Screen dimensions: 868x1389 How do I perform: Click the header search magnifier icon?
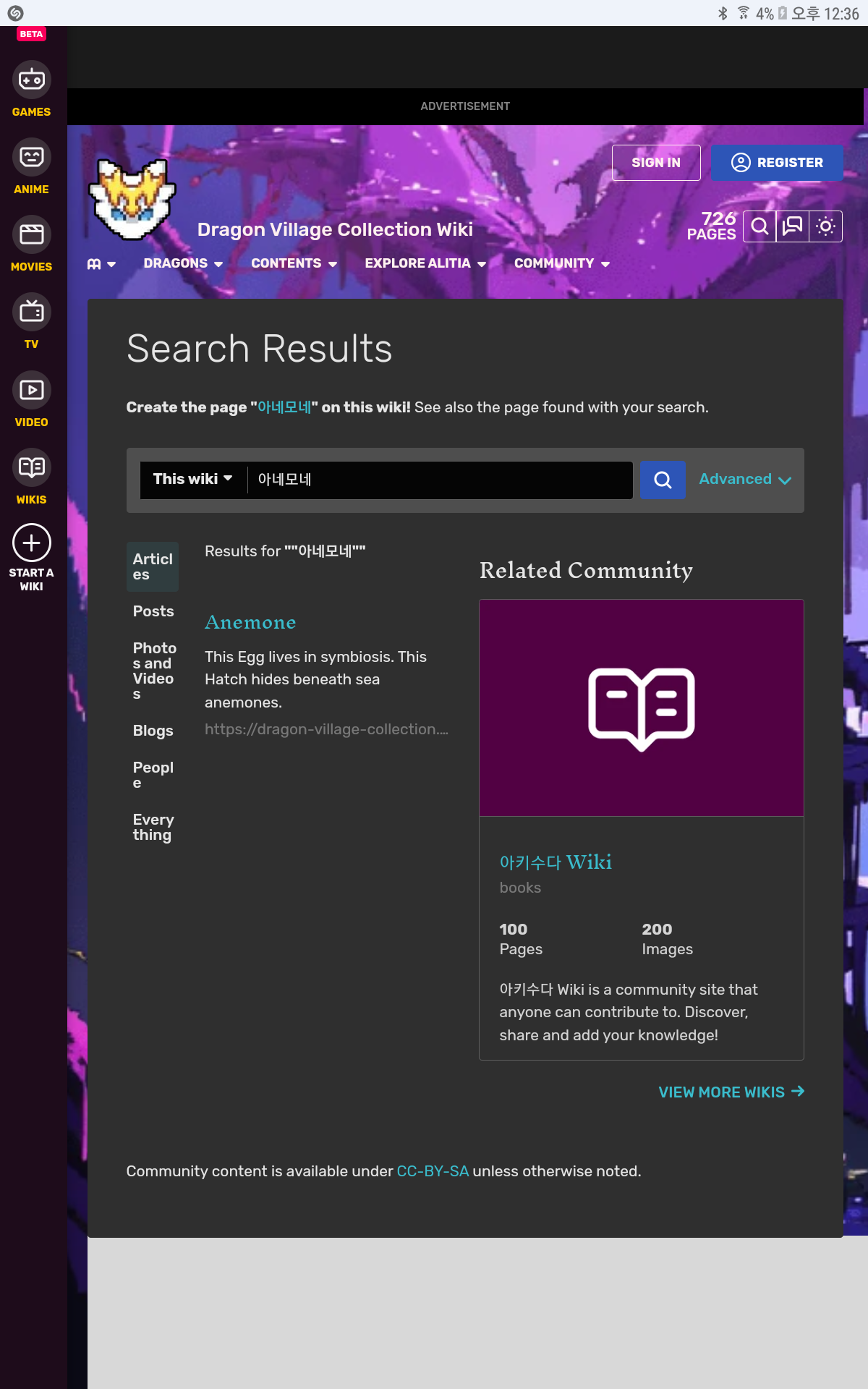(759, 226)
